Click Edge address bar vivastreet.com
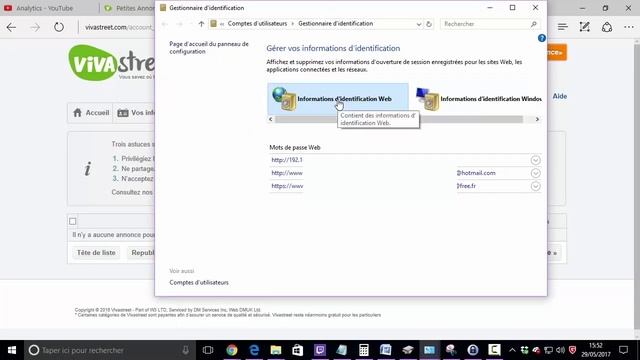 118,27
